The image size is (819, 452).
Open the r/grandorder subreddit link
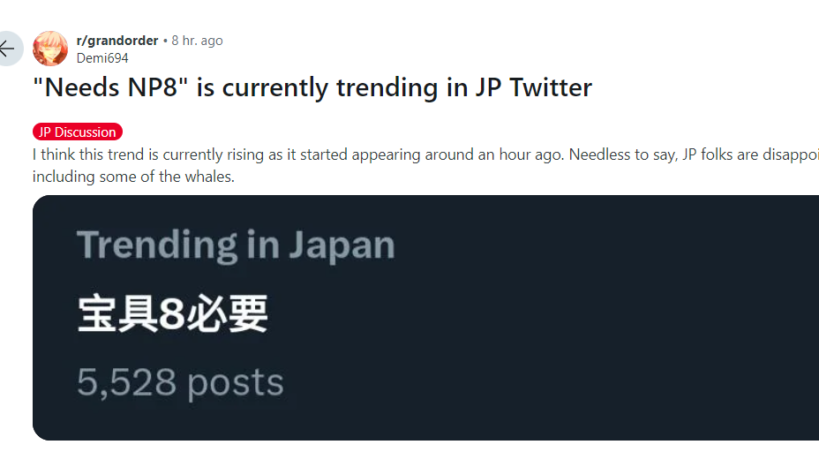pos(117,41)
